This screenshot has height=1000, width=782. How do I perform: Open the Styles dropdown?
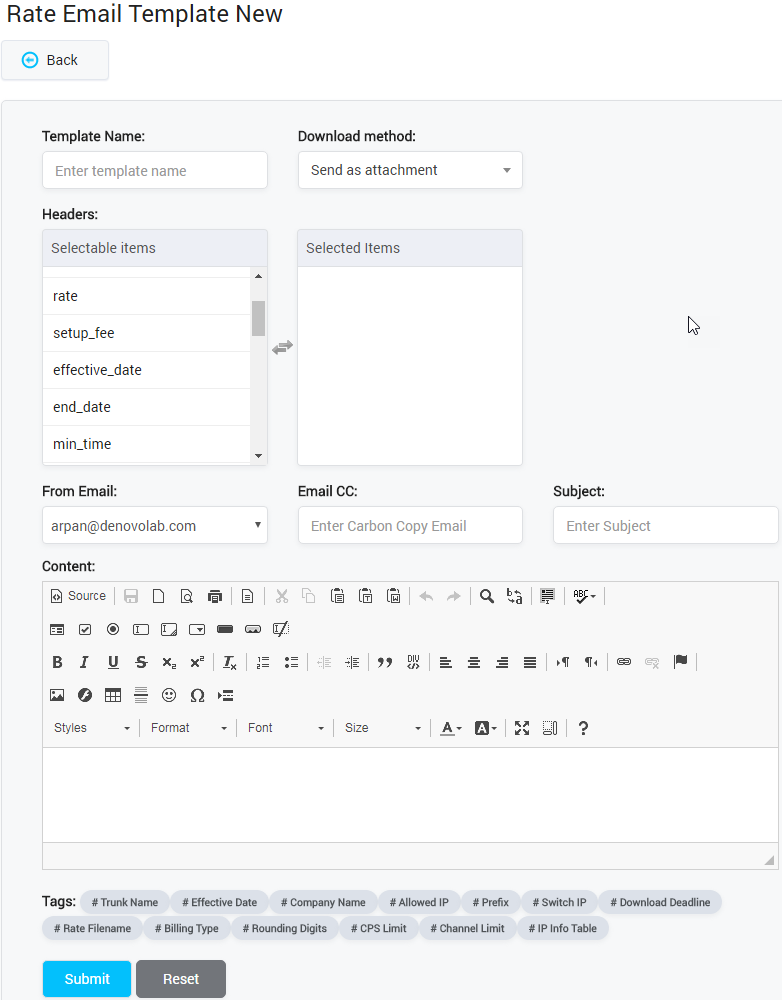click(91, 728)
